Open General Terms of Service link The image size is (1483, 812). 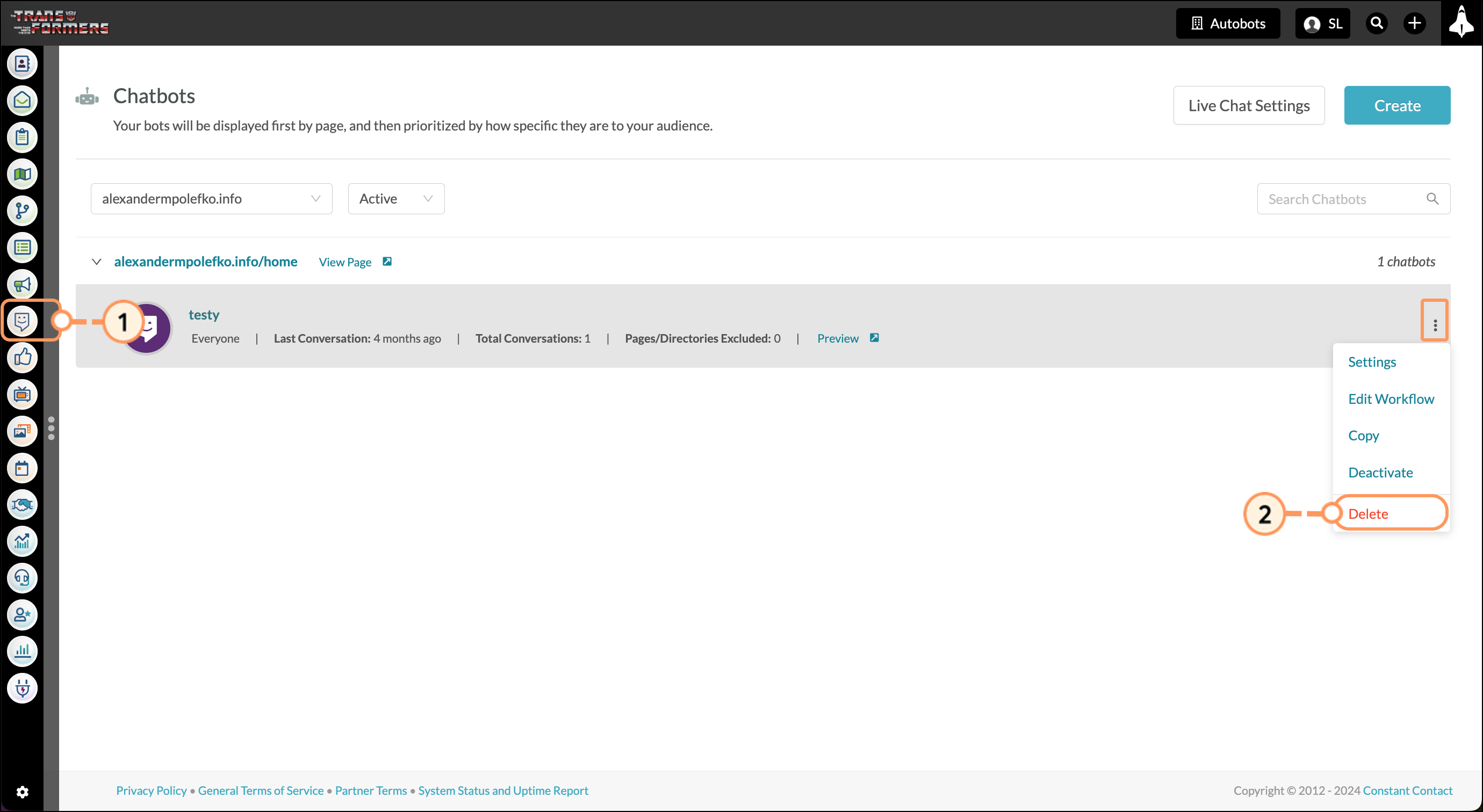[x=261, y=791]
